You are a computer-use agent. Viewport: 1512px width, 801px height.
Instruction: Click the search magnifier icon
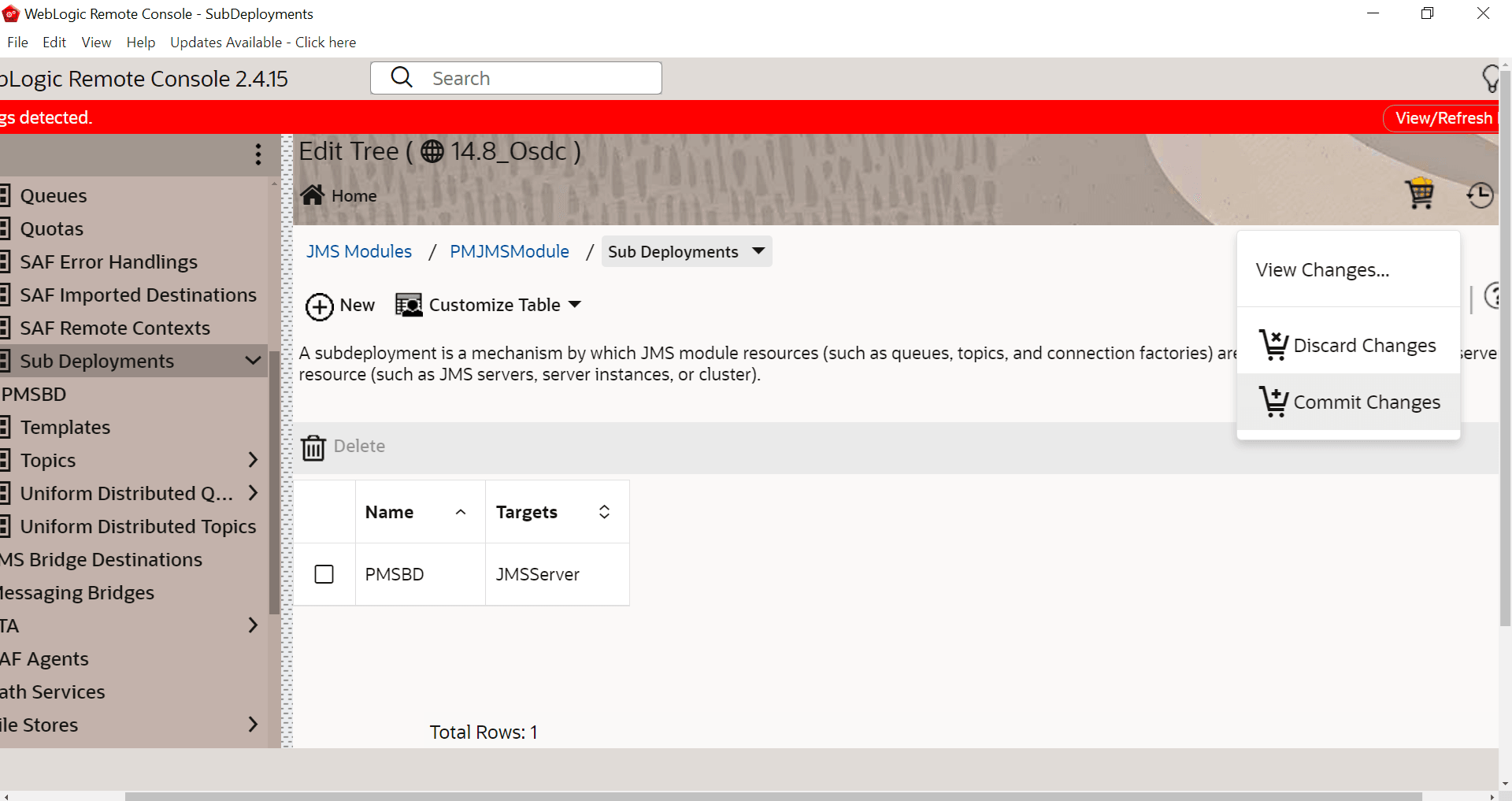tap(402, 77)
